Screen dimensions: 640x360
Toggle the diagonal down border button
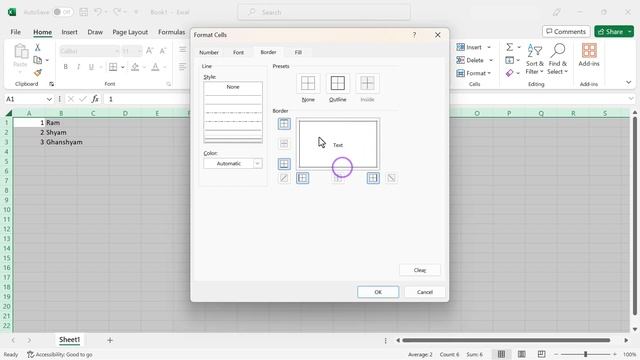(391, 178)
